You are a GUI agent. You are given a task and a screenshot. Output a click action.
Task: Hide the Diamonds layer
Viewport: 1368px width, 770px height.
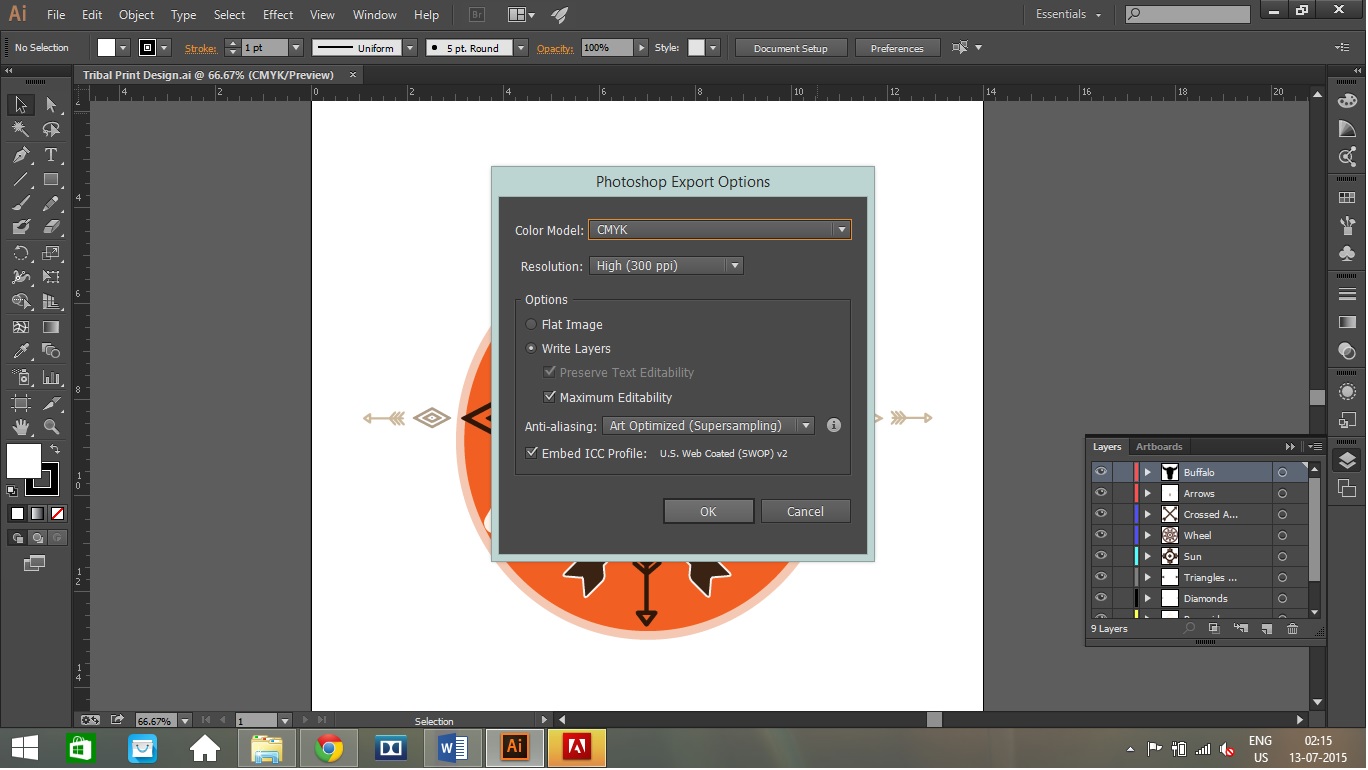tap(1101, 598)
